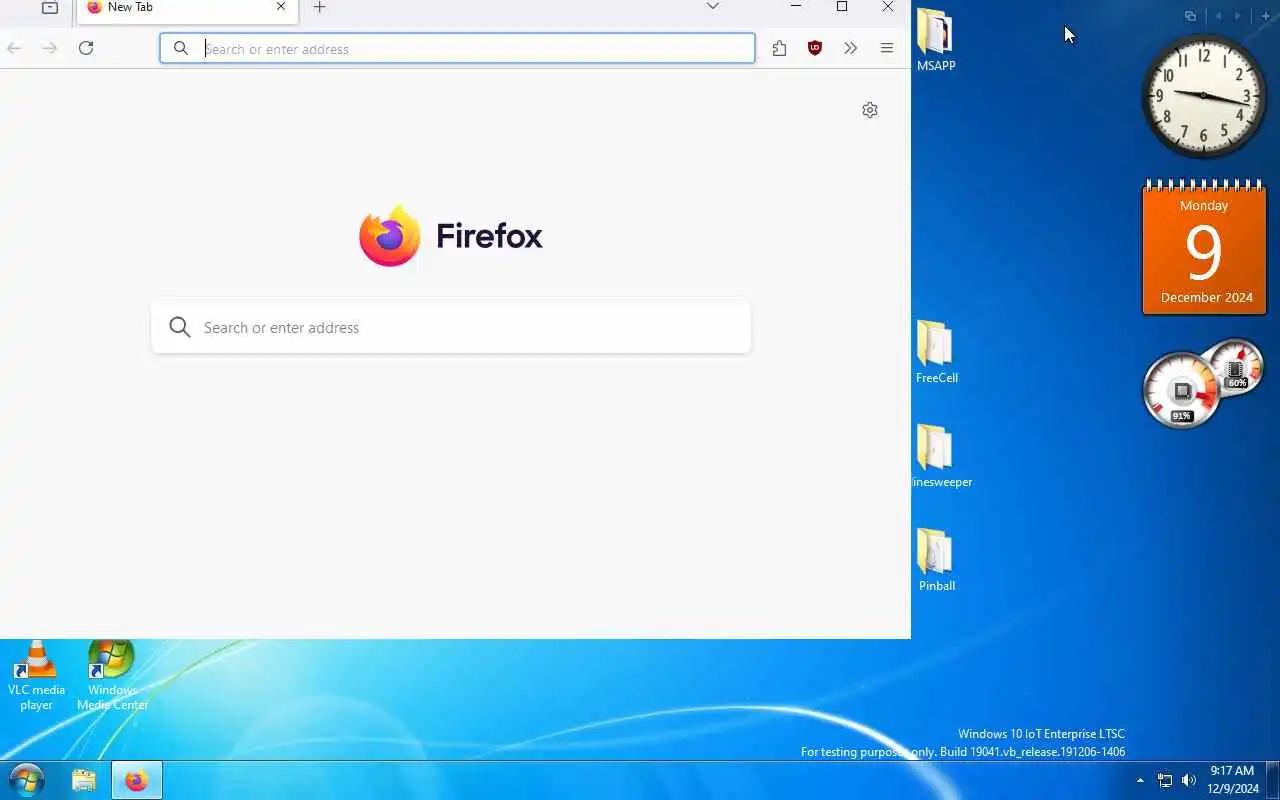The width and height of the screenshot is (1280, 800).
Task: Select the Minesweeper desktop folder
Action: [941, 457]
